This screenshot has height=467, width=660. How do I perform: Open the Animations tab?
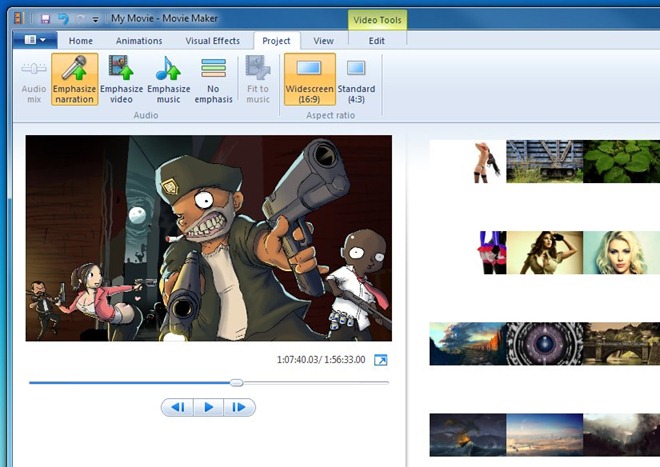click(139, 41)
